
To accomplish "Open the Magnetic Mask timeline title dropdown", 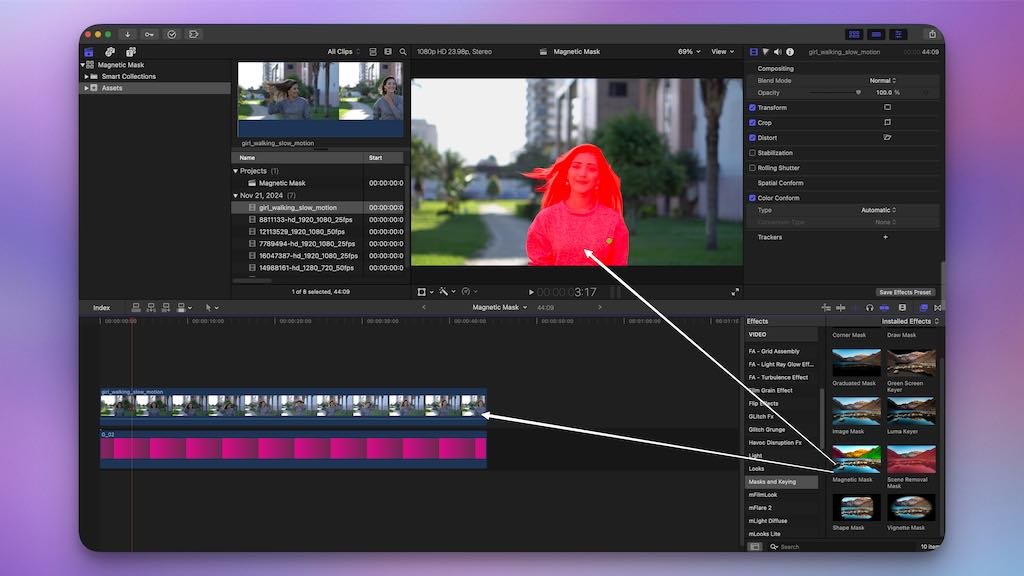I will tap(500, 308).
